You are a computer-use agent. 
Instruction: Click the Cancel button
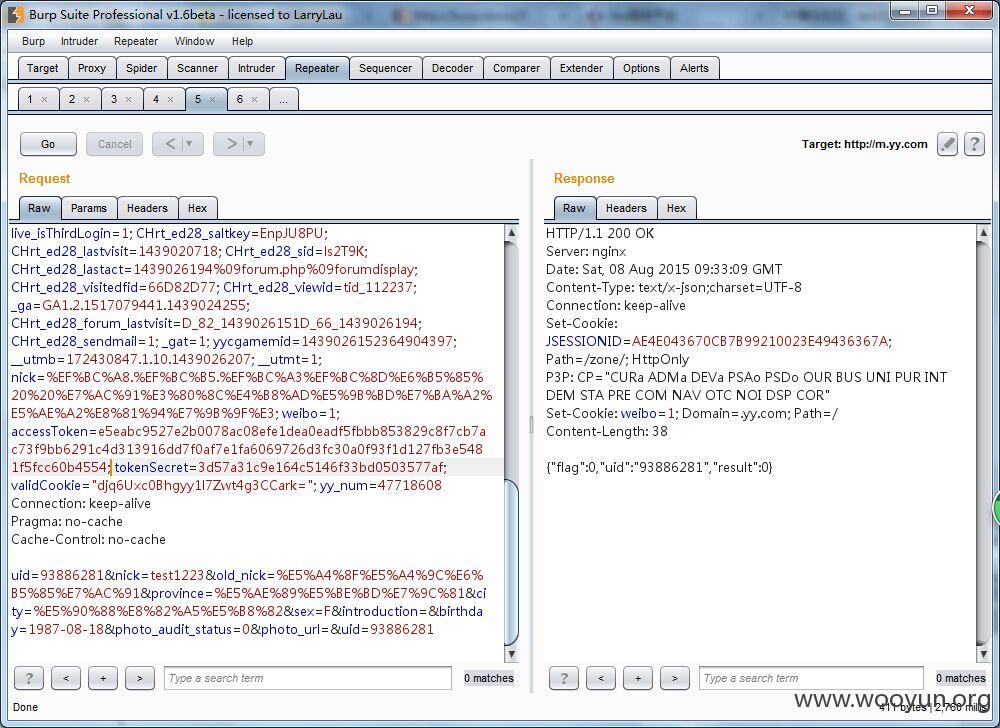pos(115,144)
